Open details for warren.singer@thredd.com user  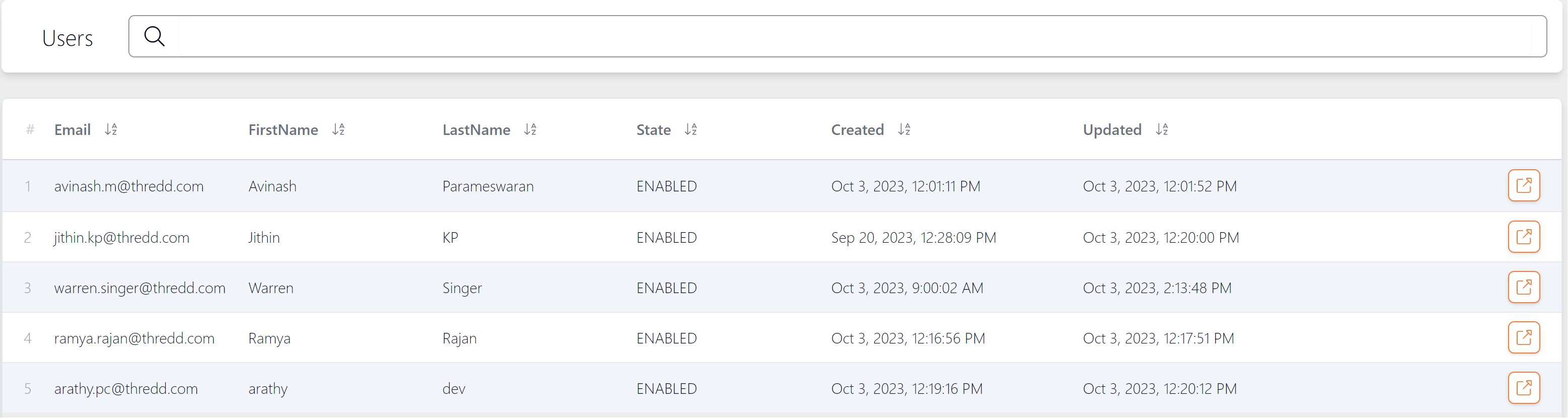1524,287
